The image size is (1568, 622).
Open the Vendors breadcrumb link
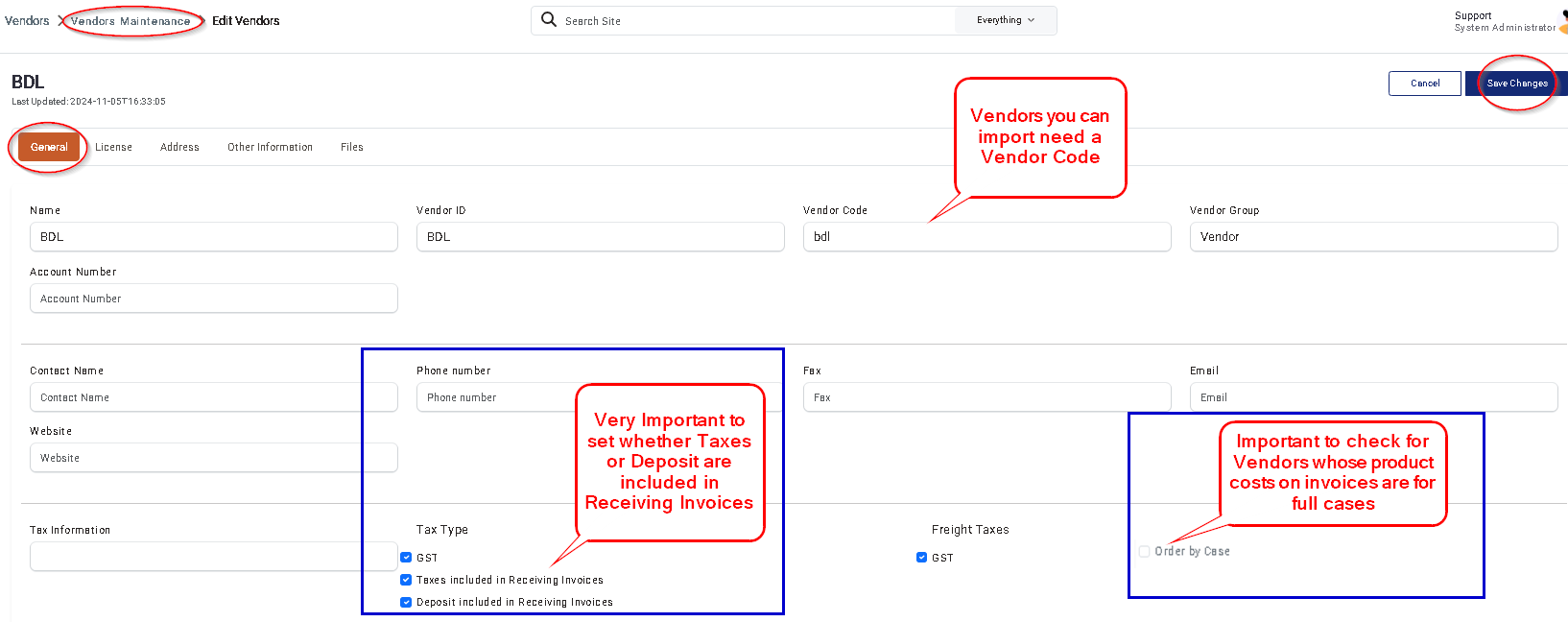27,20
